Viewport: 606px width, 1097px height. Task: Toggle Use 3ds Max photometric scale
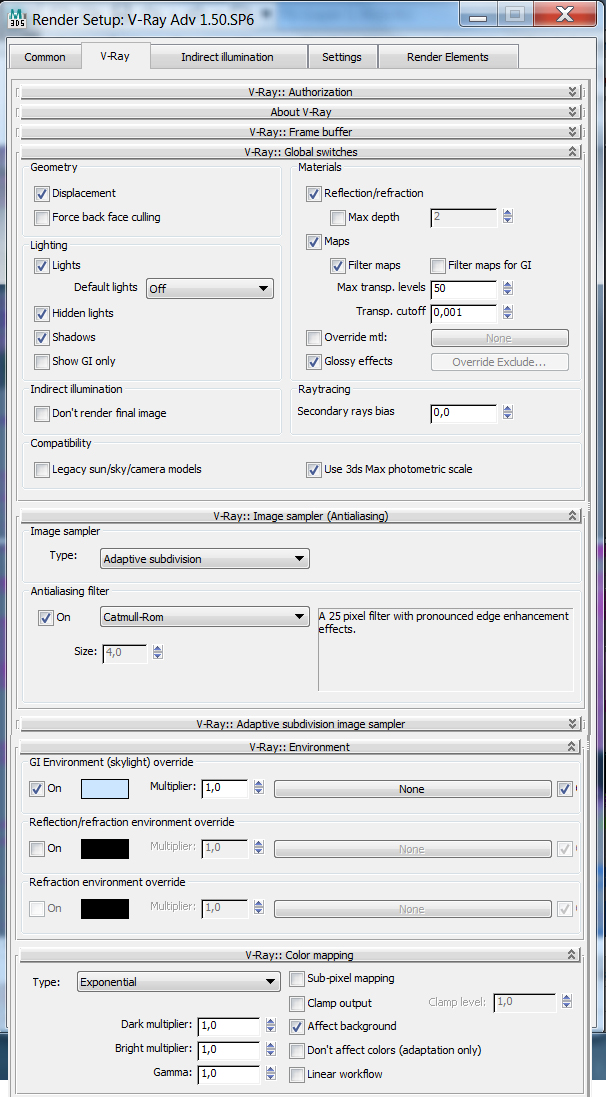313,469
